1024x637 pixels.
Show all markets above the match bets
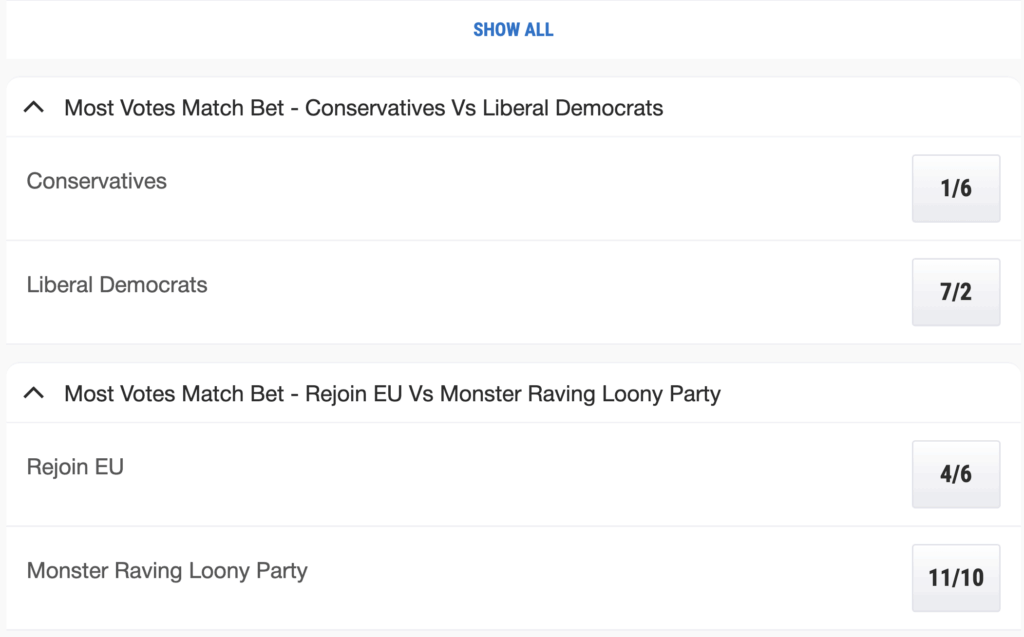point(513,30)
